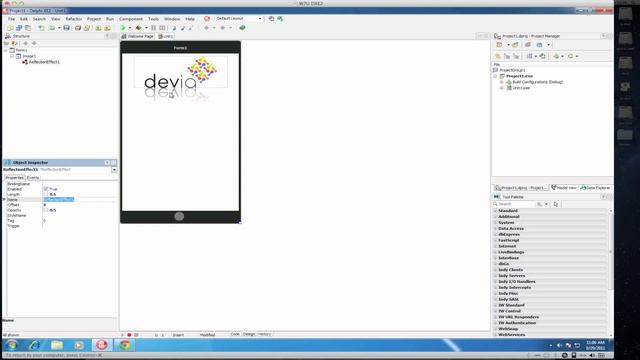Click the Name property value field
The image size is (640, 360).
80,200
